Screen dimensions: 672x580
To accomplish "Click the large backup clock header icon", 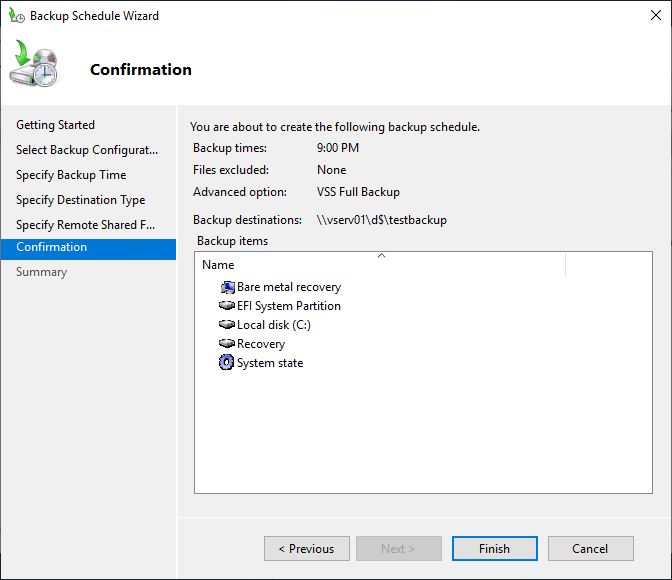I will [x=33, y=63].
